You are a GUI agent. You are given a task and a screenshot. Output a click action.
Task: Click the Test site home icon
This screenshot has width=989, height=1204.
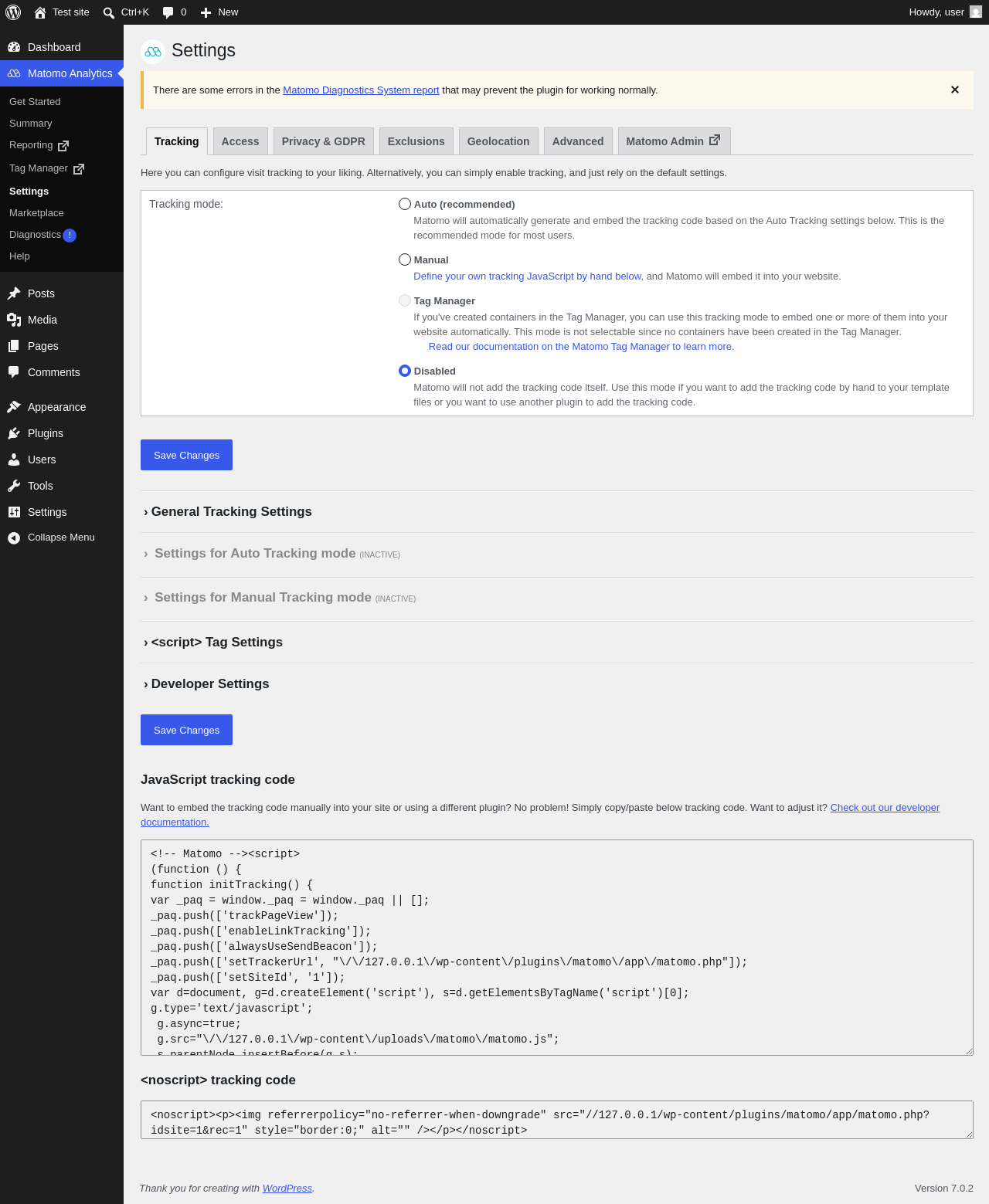[x=40, y=12]
